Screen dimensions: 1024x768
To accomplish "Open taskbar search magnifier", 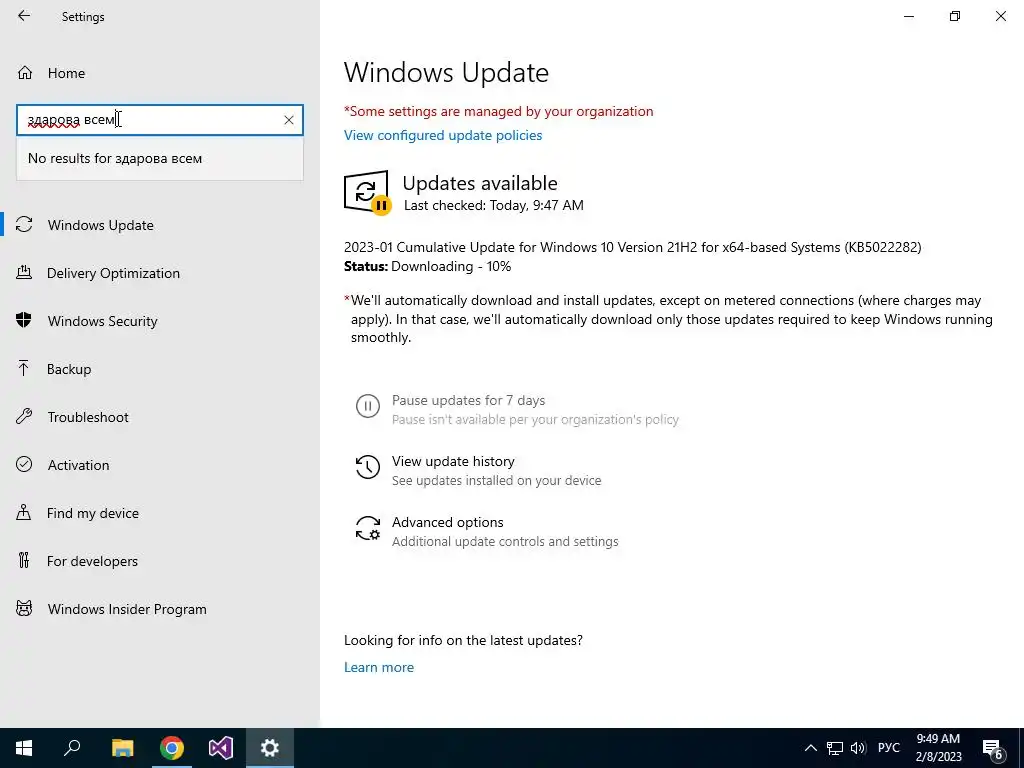I will (x=72, y=748).
